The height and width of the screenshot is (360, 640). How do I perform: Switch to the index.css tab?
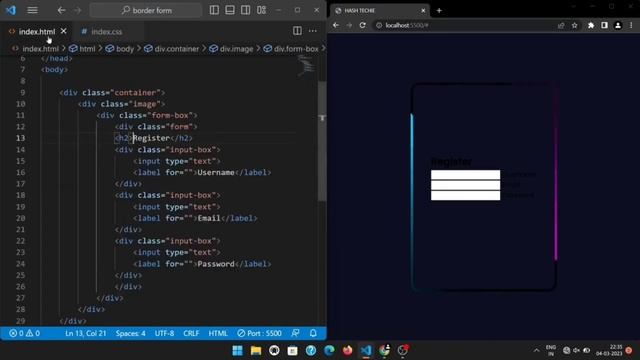107,31
